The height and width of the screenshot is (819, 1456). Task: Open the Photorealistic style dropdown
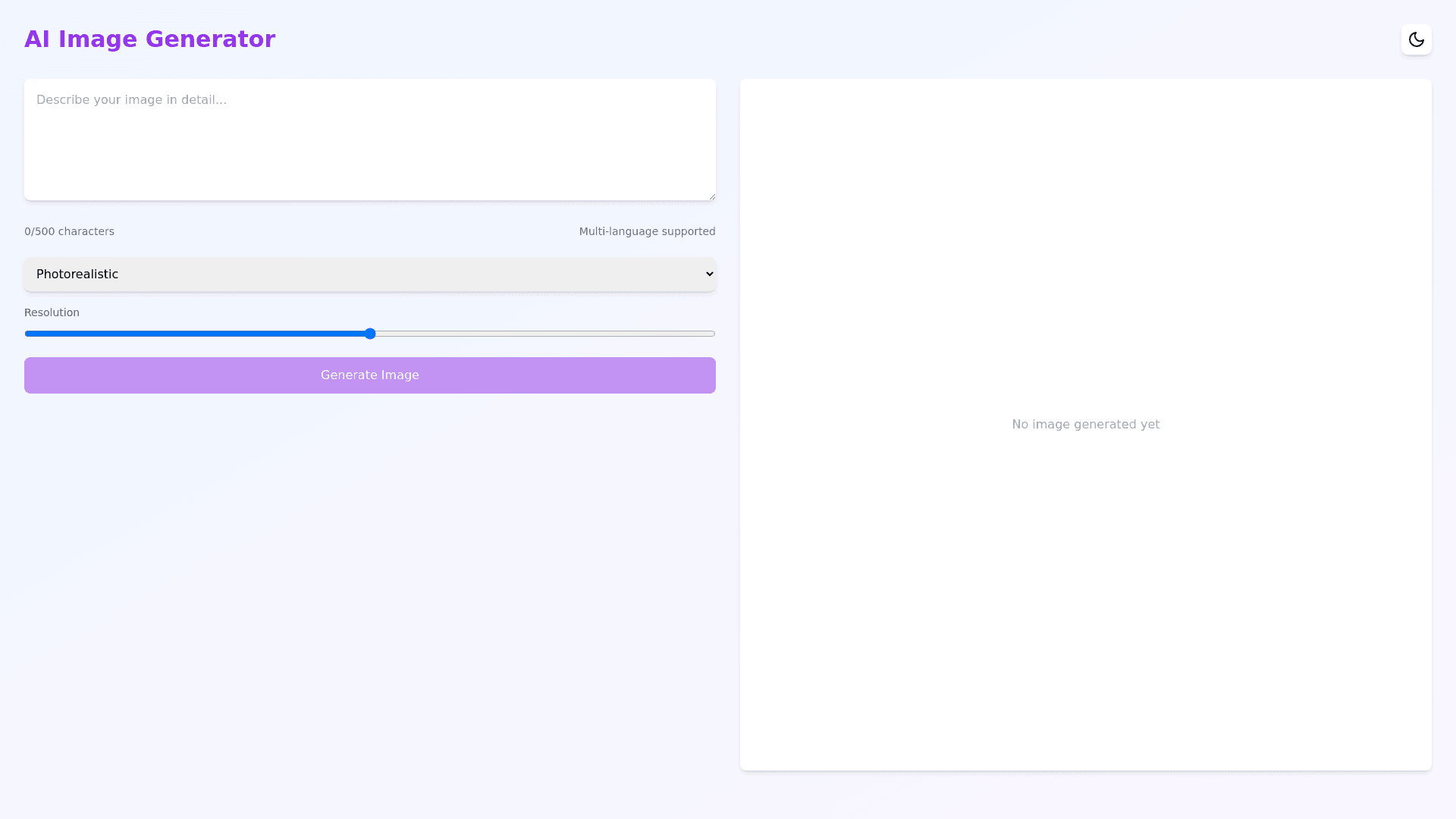[x=369, y=275]
